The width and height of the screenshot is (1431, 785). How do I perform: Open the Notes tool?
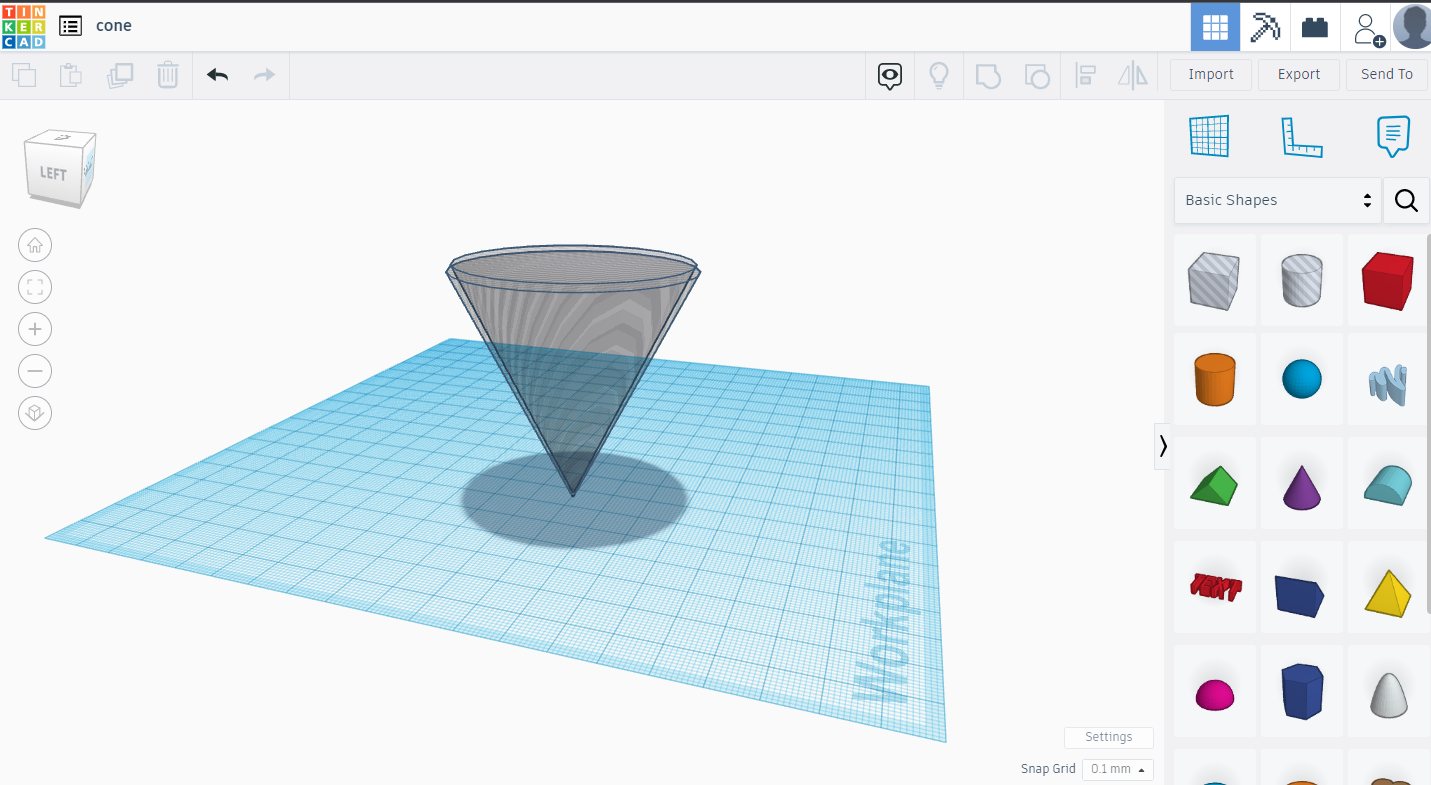(1393, 137)
